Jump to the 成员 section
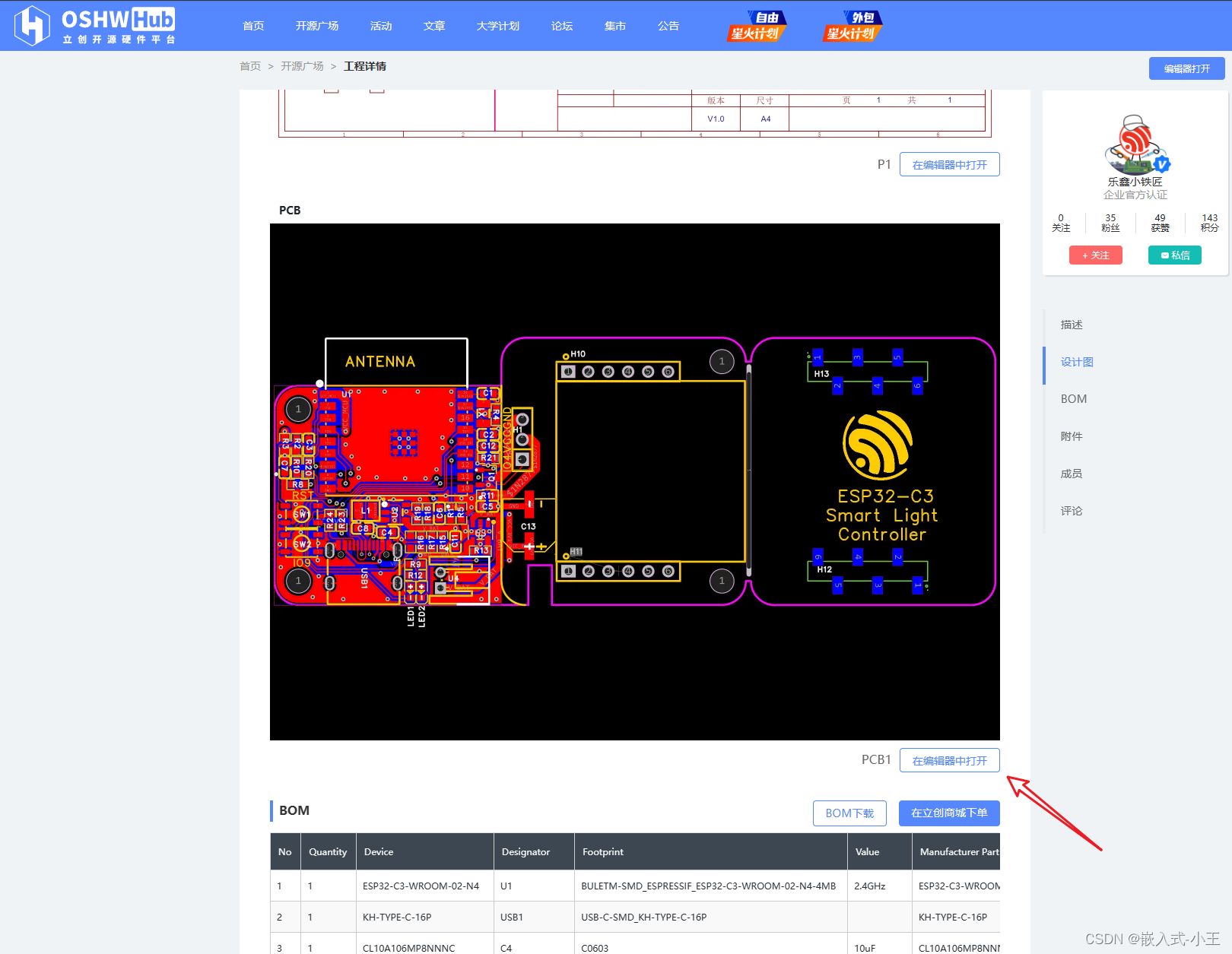The image size is (1232, 954). [1072, 474]
